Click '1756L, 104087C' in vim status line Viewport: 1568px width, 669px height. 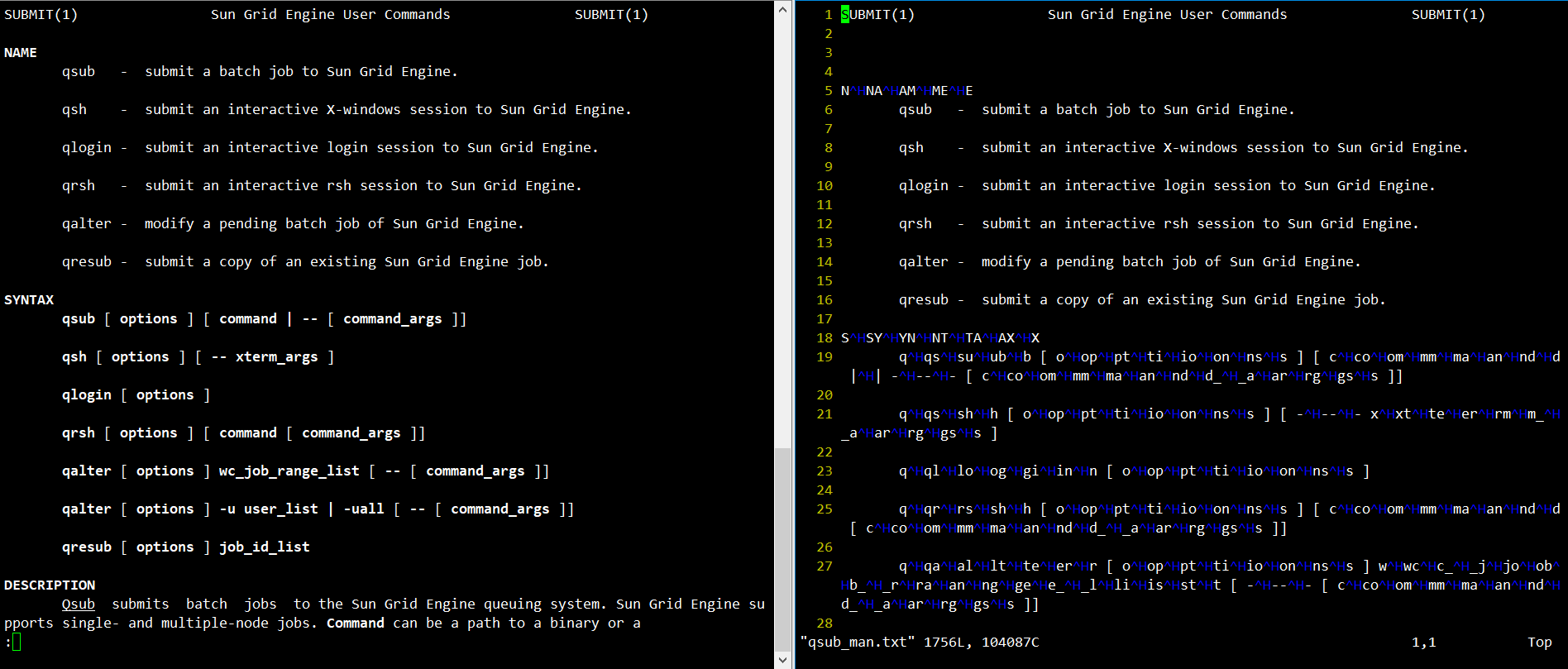point(982,643)
